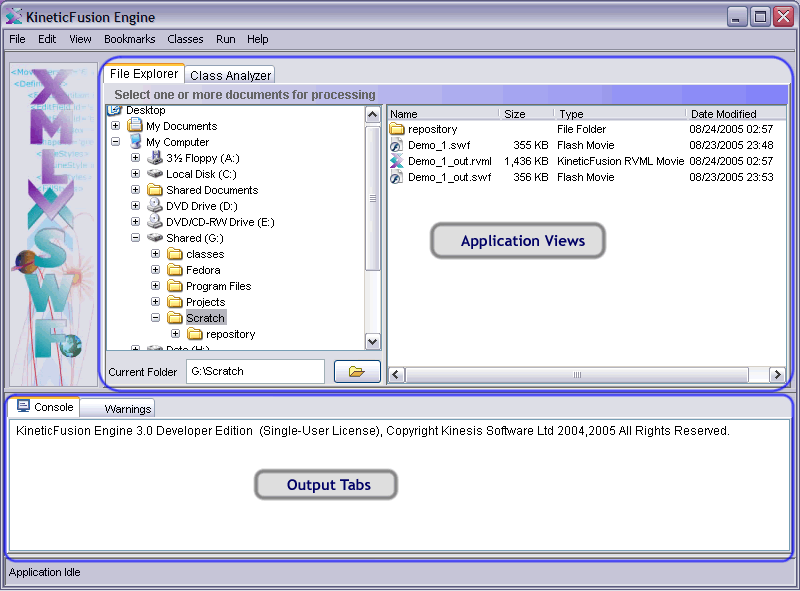Expand the classes folder node
The image size is (800, 591).
(156, 254)
